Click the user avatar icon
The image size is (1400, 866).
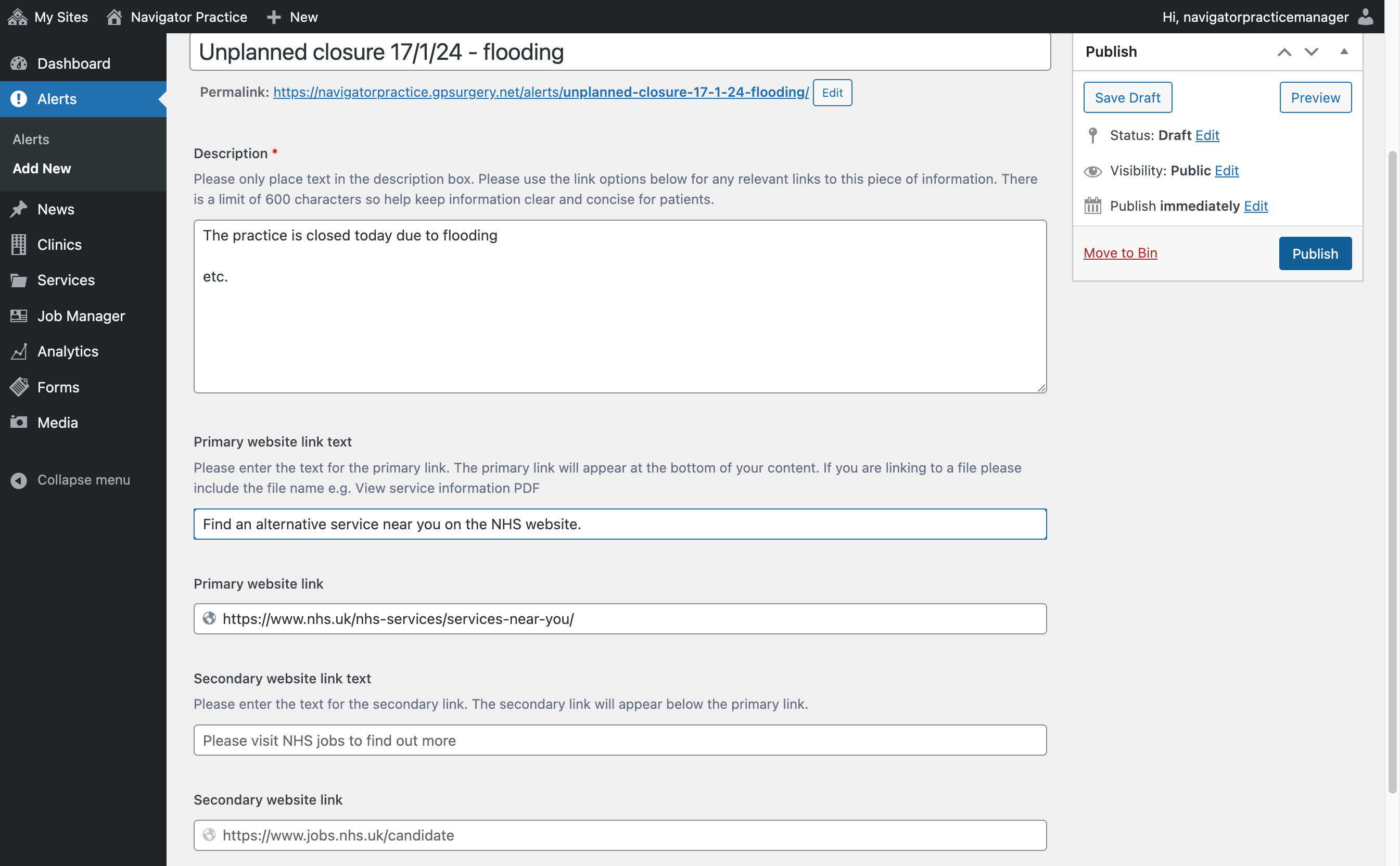pos(1366,17)
